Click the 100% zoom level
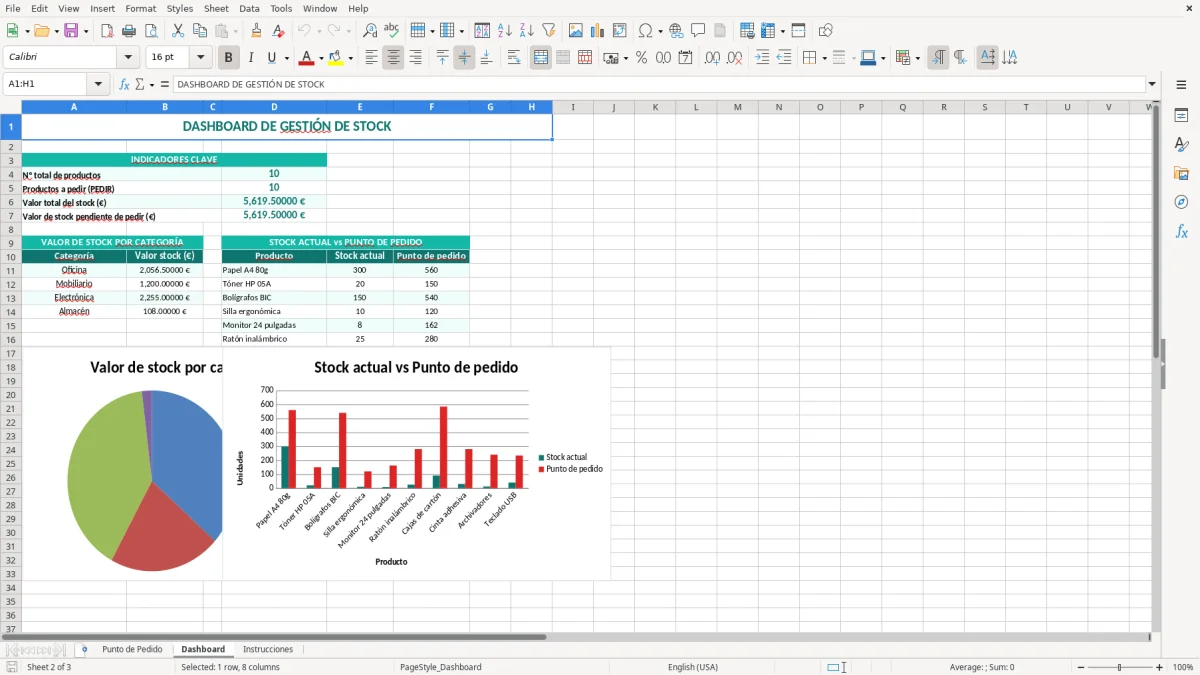The image size is (1200, 675). click(x=1183, y=667)
